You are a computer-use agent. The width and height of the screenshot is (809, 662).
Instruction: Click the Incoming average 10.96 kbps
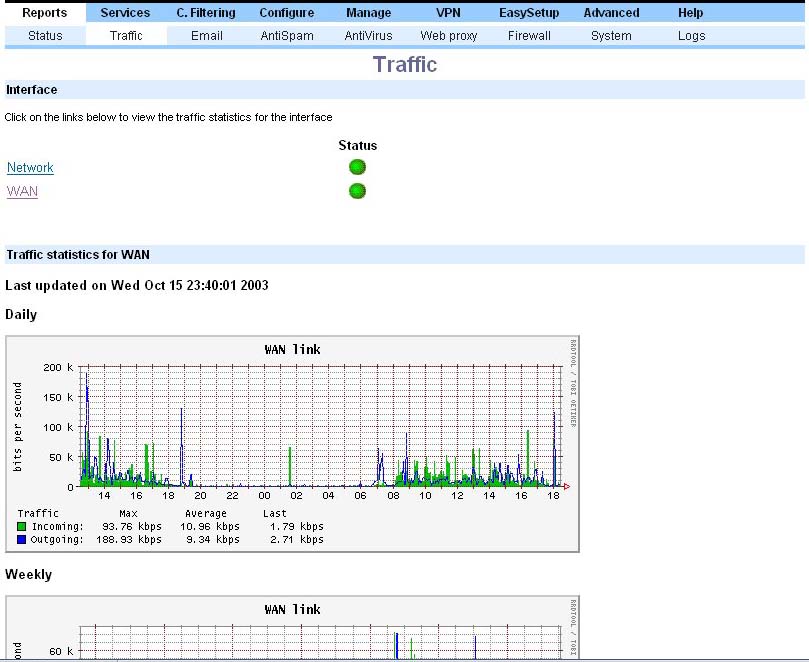[x=210, y=526]
